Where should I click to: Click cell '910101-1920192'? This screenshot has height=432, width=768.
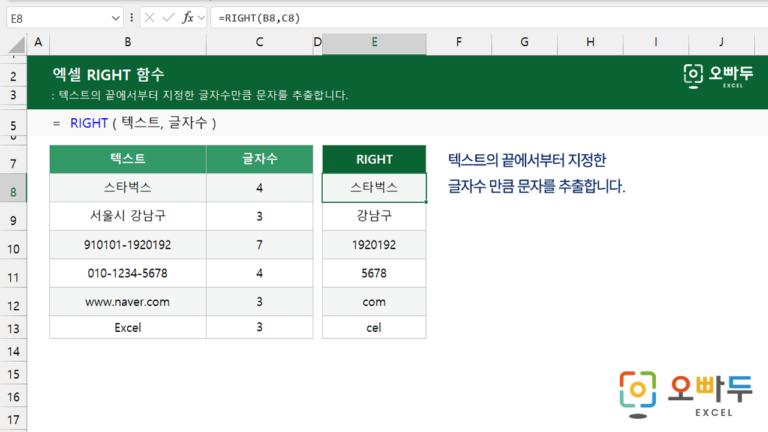coord(128,244)
